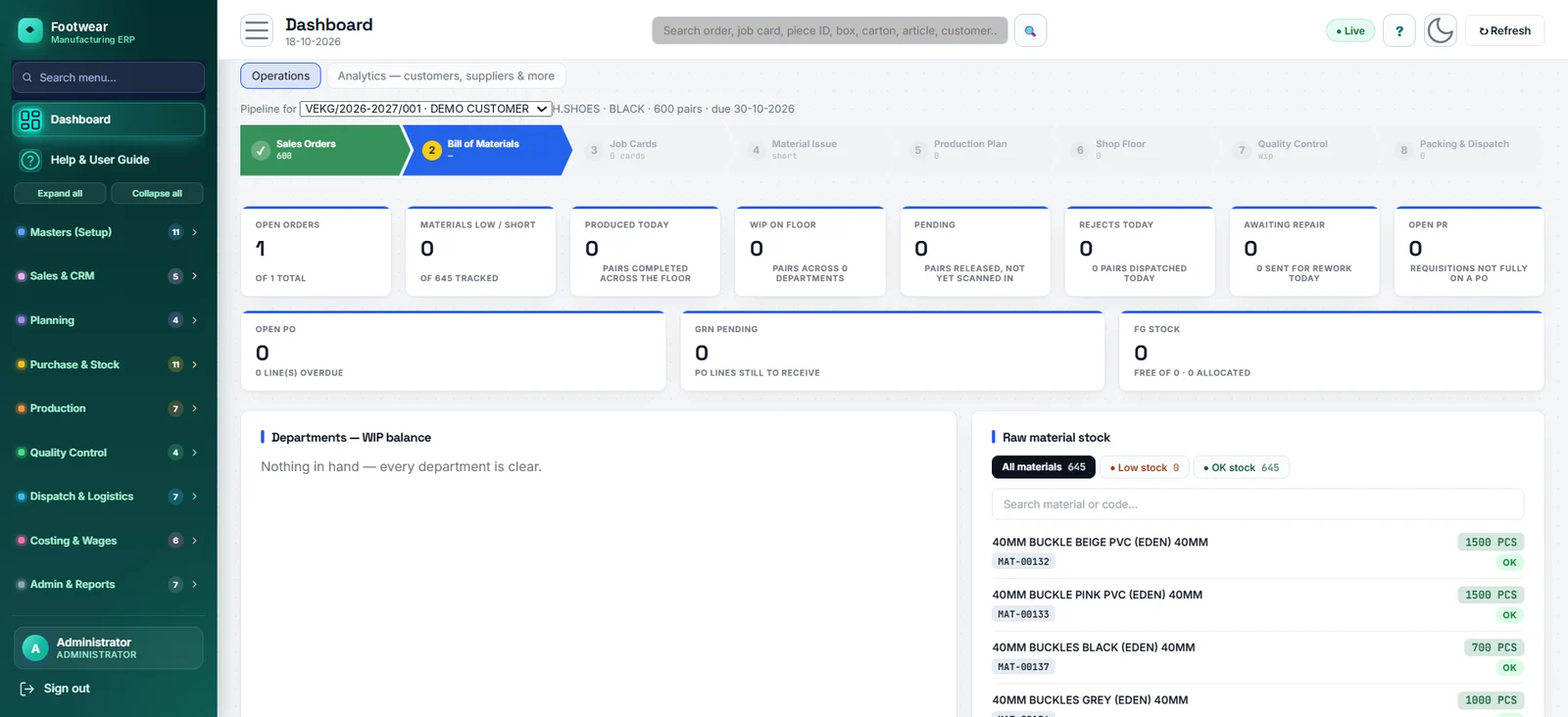This screenshot has height=717, width=1568.
Task: Expand the Masters (Setup) section
Action: coord(108,232)
